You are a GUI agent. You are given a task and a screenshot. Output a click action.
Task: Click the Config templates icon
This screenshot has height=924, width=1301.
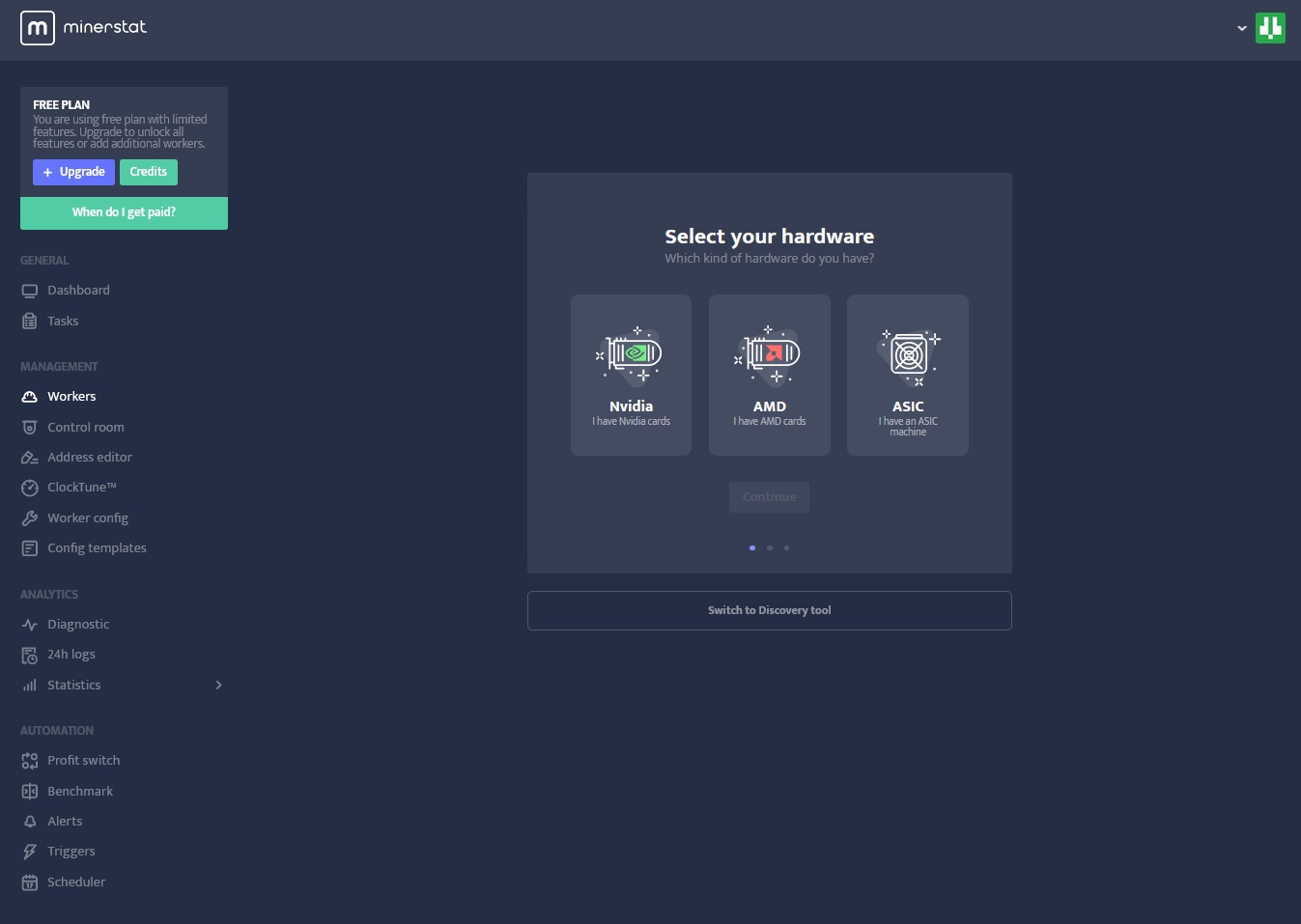click(x=30, y=548)
